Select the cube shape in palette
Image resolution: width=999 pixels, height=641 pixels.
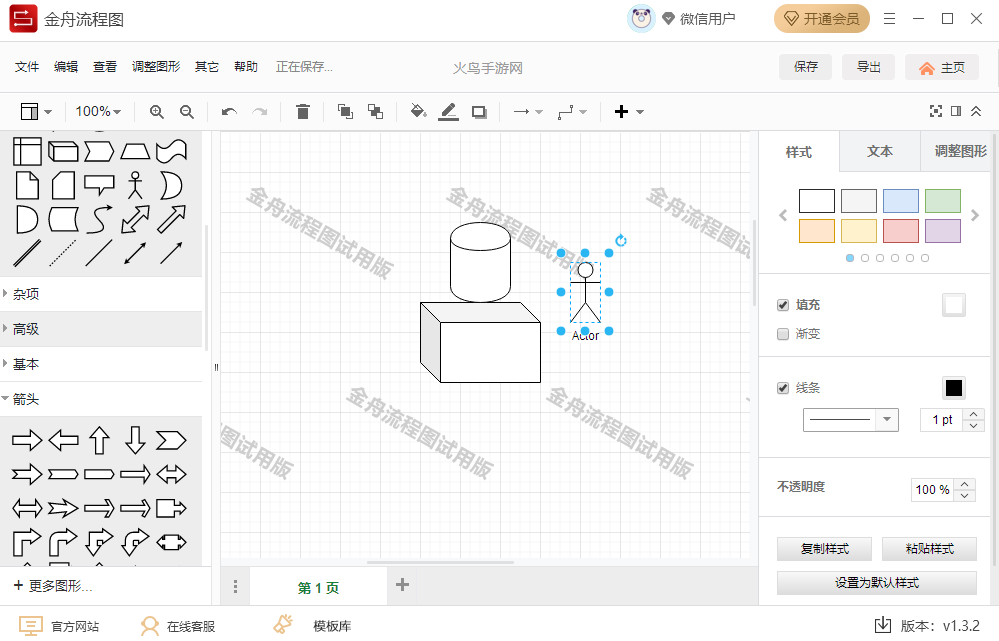[x=63, y=151]
